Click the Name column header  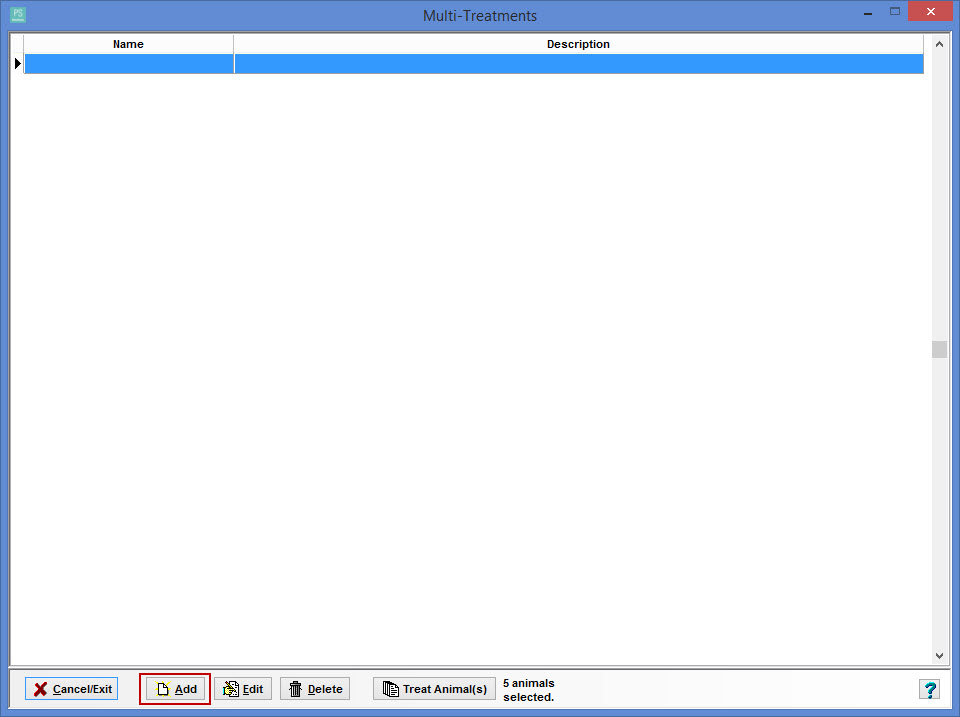(129, 44)
